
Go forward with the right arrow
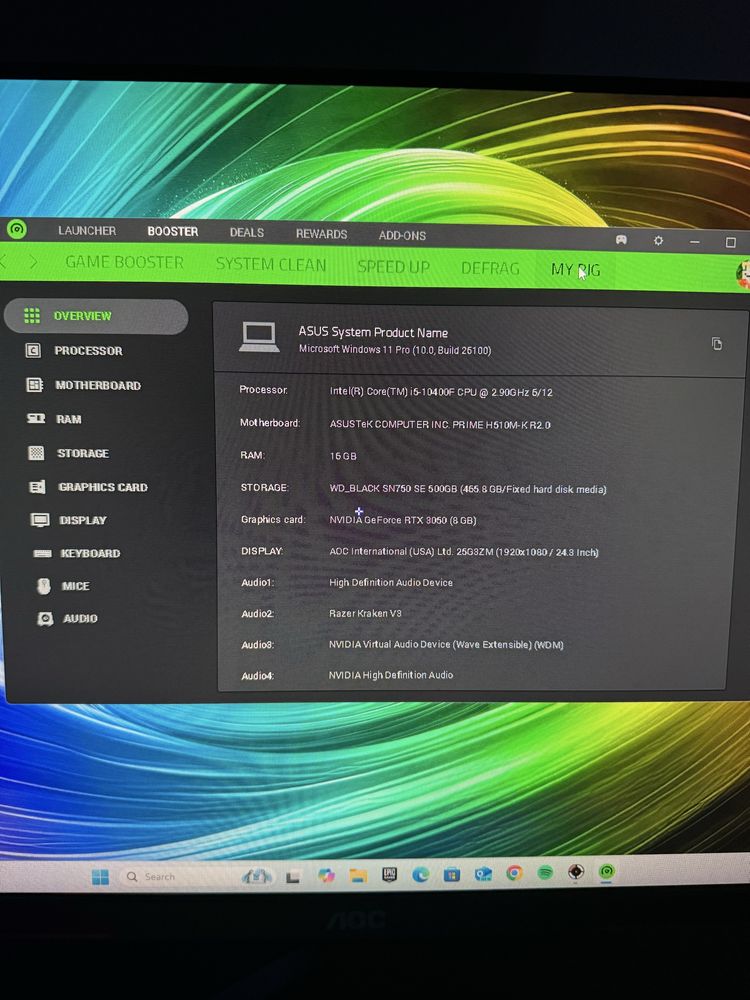(33, 261)
